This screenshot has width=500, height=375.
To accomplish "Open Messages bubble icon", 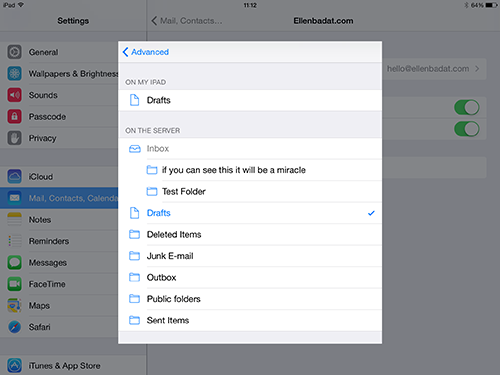I will point(14,262).
